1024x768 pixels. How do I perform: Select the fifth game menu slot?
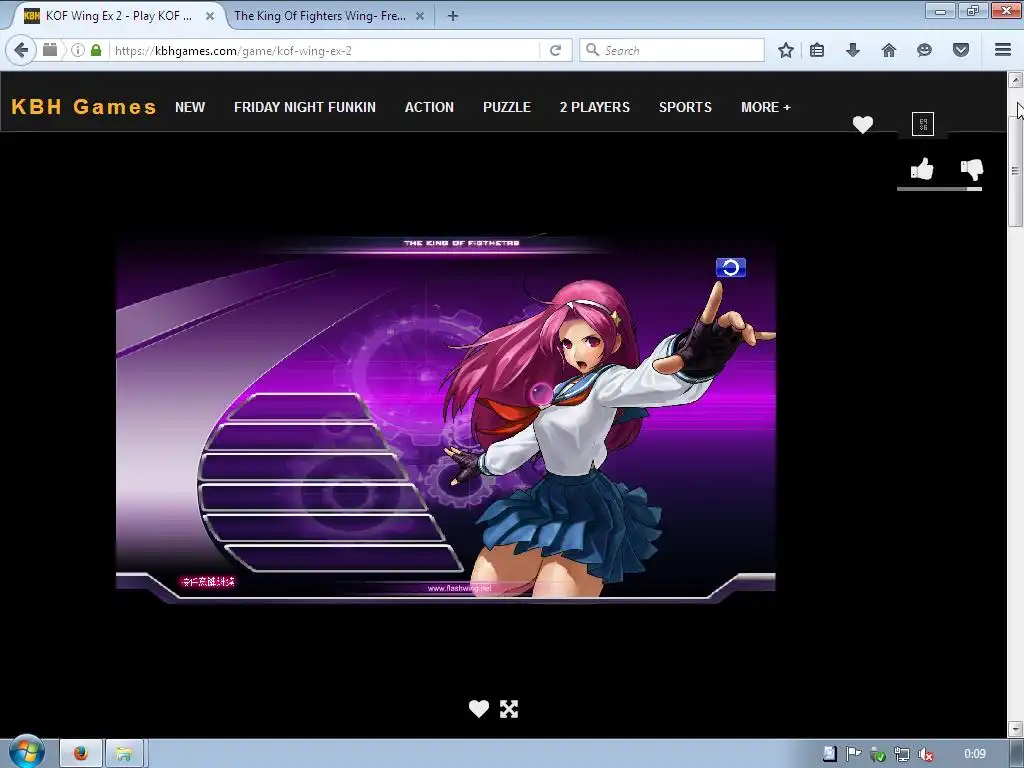click(325, 528)
